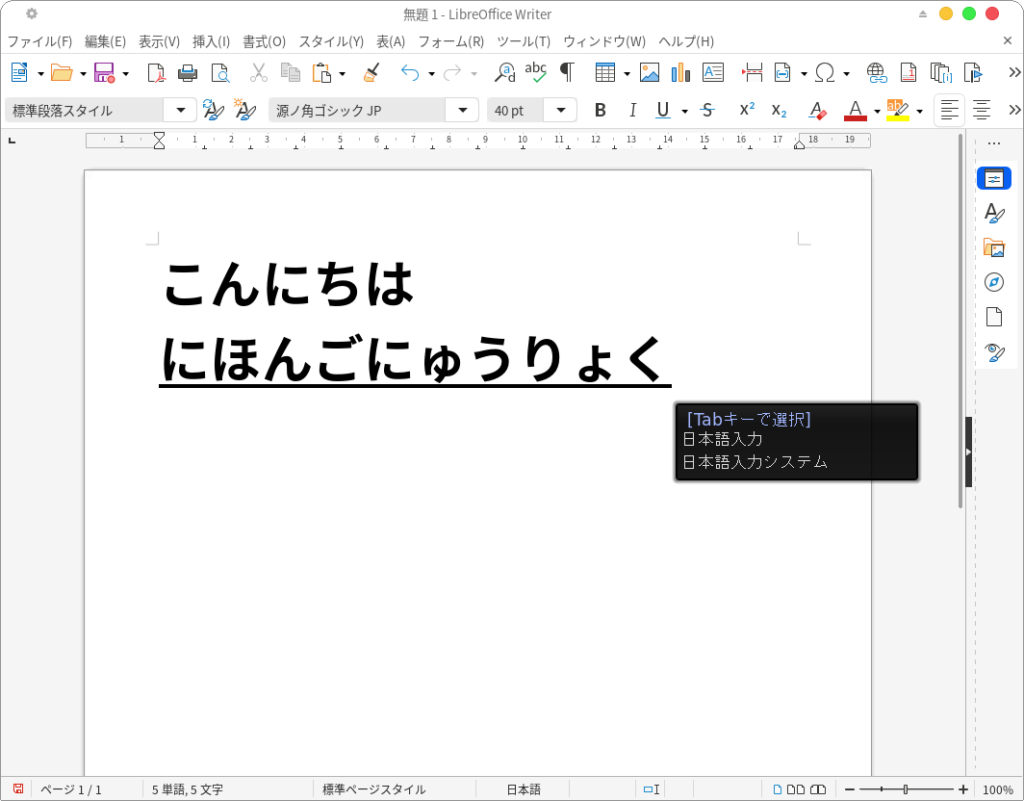Expand the paragraph style dropdown
Viewport: 1024px width, 801px height.
pos(180,110)
